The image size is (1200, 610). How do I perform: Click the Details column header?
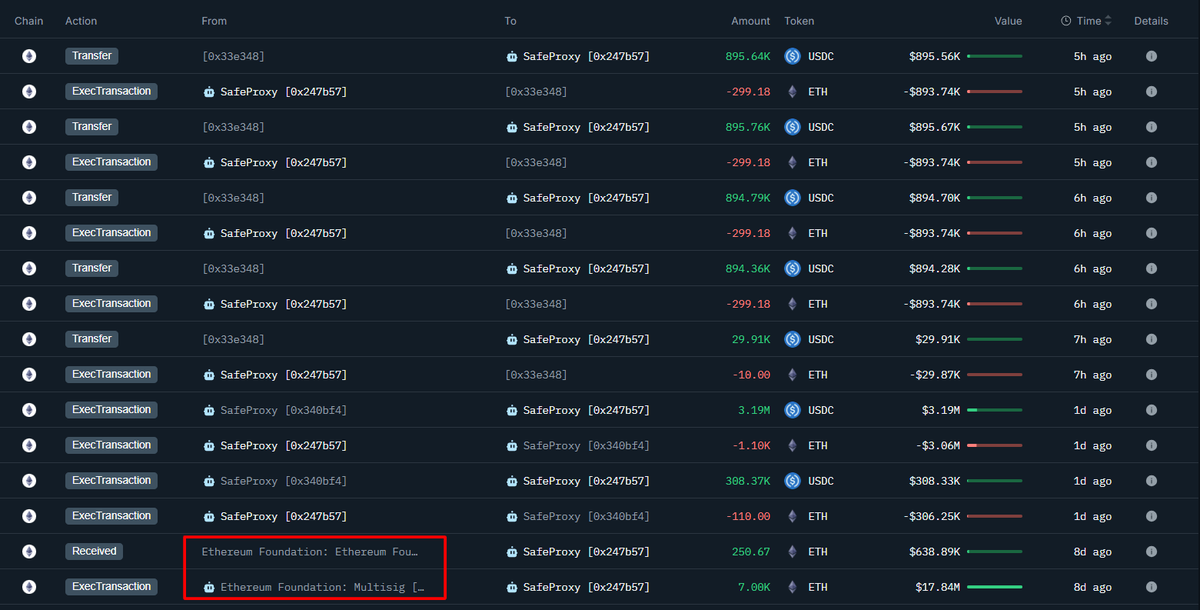[x=1151, y=21]
